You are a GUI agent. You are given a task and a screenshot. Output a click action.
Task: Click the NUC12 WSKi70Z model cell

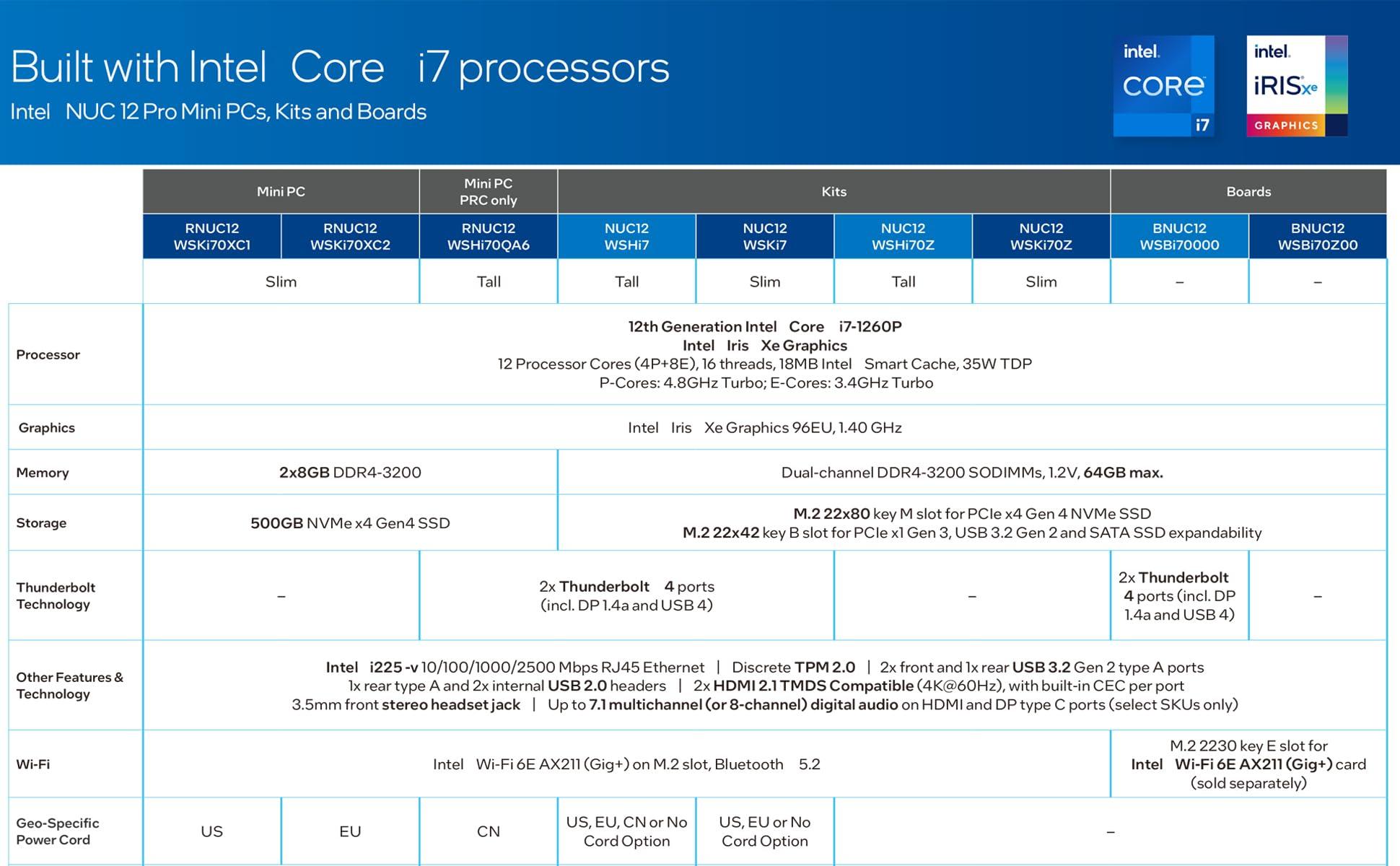(x=1041, y=237)
